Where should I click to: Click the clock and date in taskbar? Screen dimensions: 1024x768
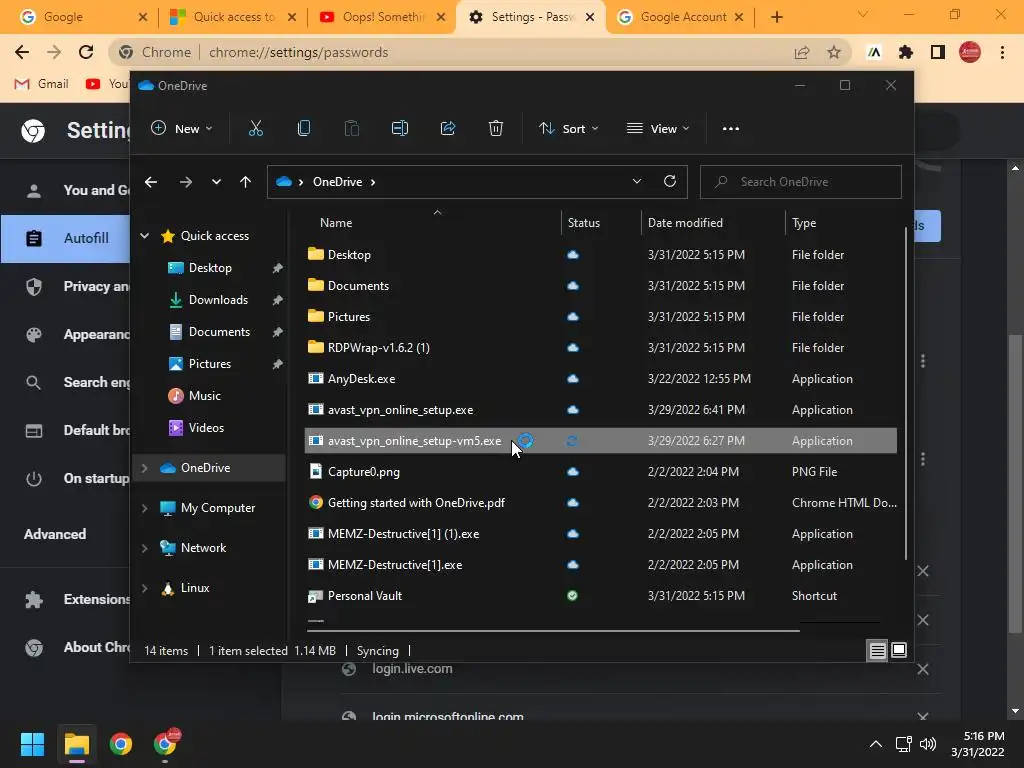click(x=977, y=744)
